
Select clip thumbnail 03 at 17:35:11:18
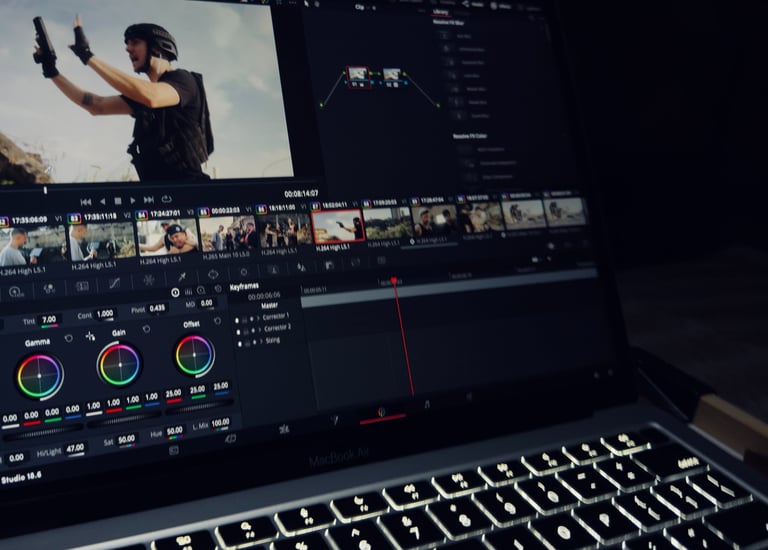click(102, 240)
